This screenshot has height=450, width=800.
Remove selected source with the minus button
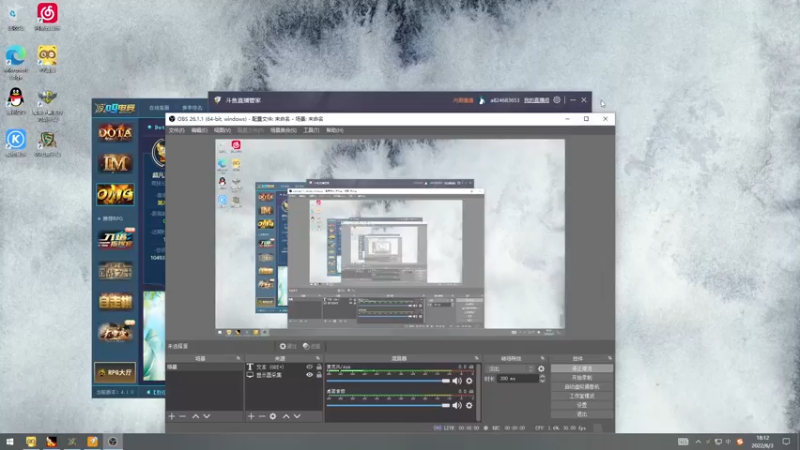point(262,416)
